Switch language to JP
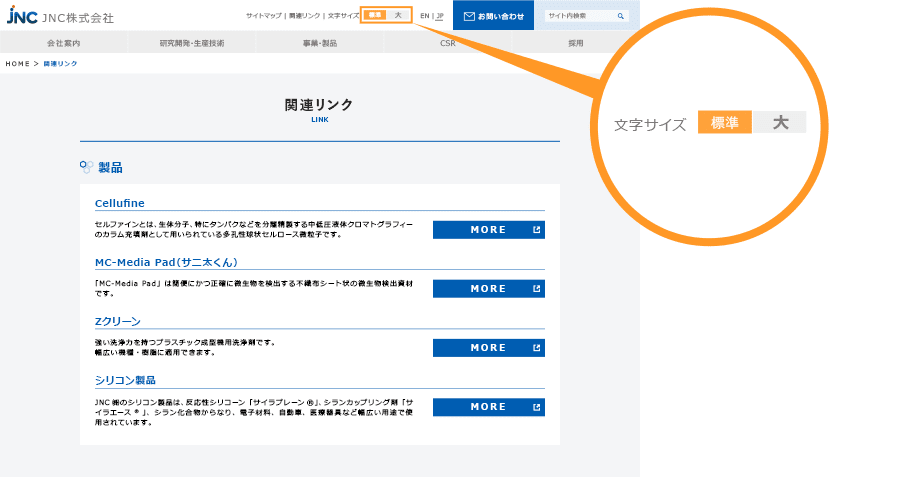This screenshot has height=477, width=901. [x=440, y=16]
